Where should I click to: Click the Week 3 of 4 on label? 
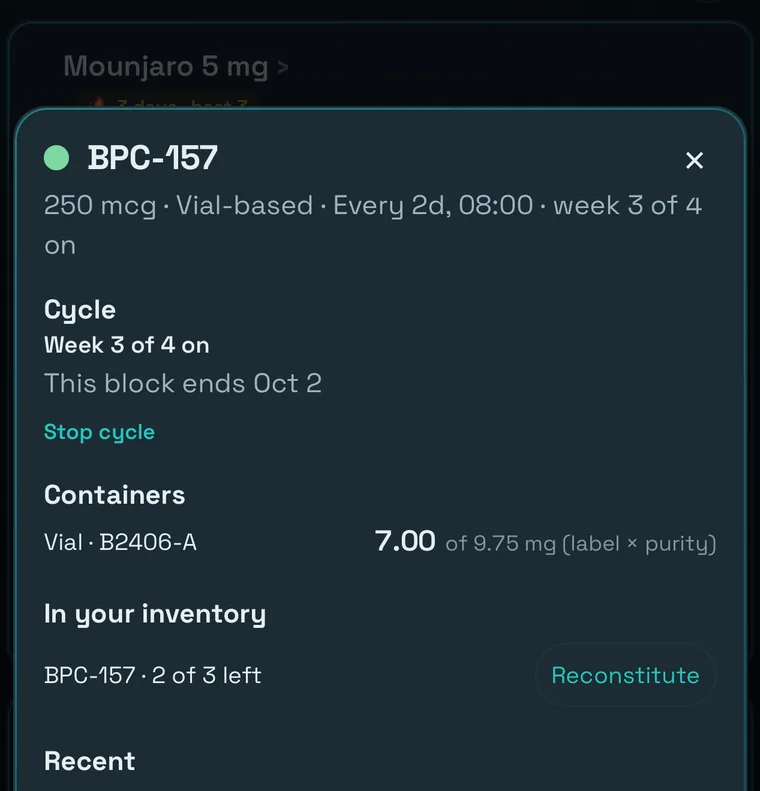click(x=127, y=346)
